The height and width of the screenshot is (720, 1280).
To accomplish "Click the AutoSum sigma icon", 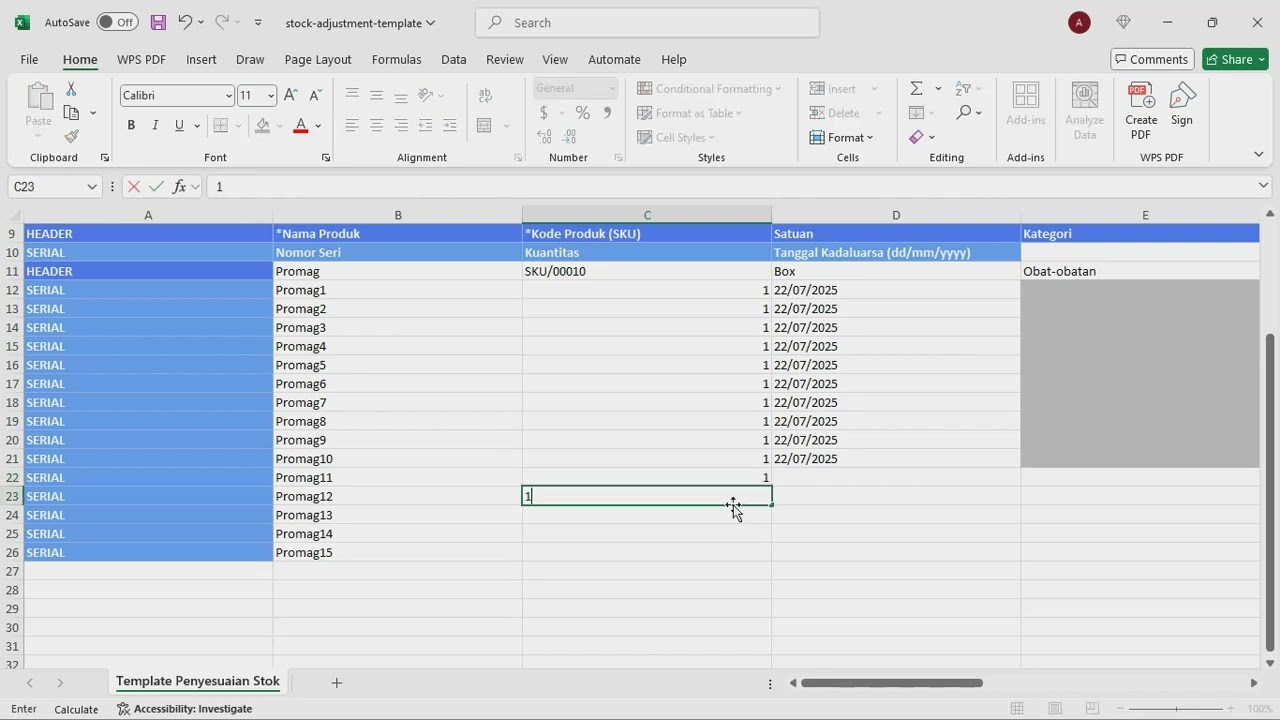I will point(916,88).
